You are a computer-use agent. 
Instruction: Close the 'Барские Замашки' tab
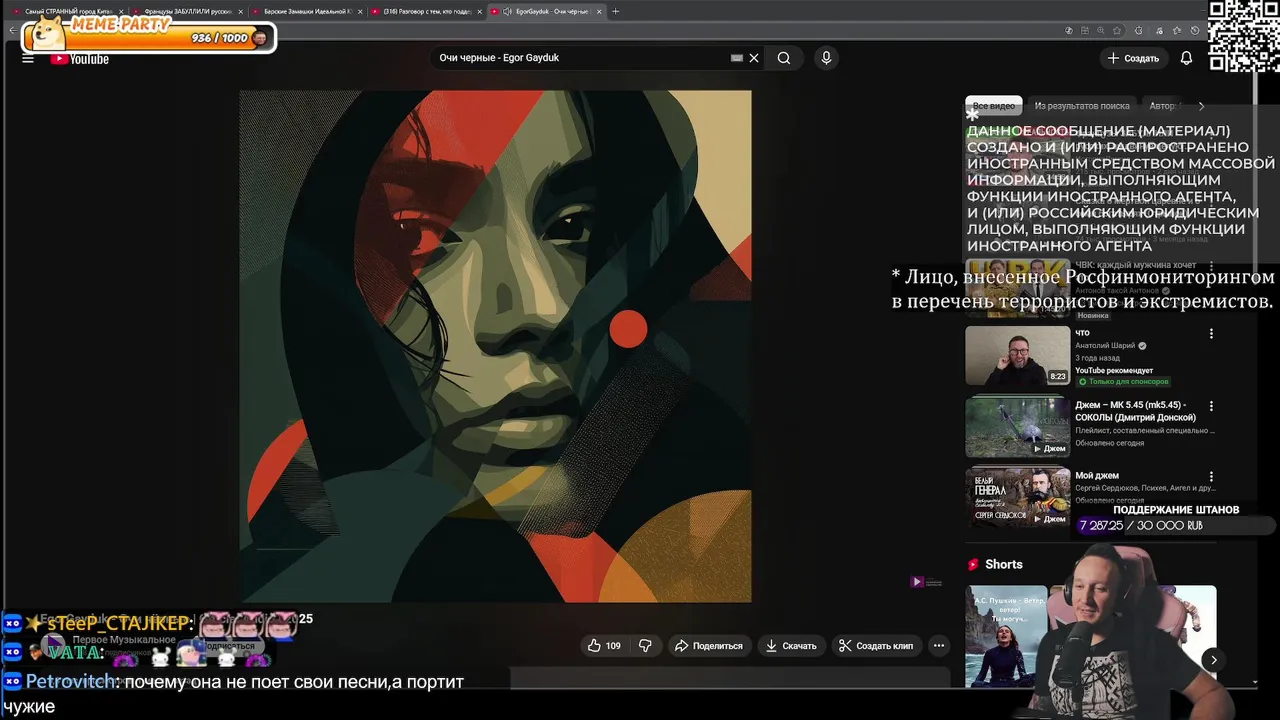pos(360,11)
